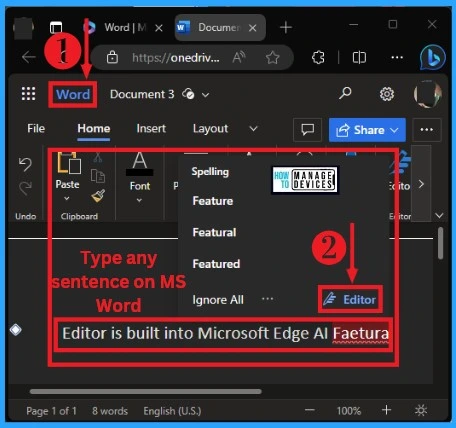The width and height of the screenshot is (456, 428).
Task: Open Edge settings and more menu
Action: click(x=397, y=57)
